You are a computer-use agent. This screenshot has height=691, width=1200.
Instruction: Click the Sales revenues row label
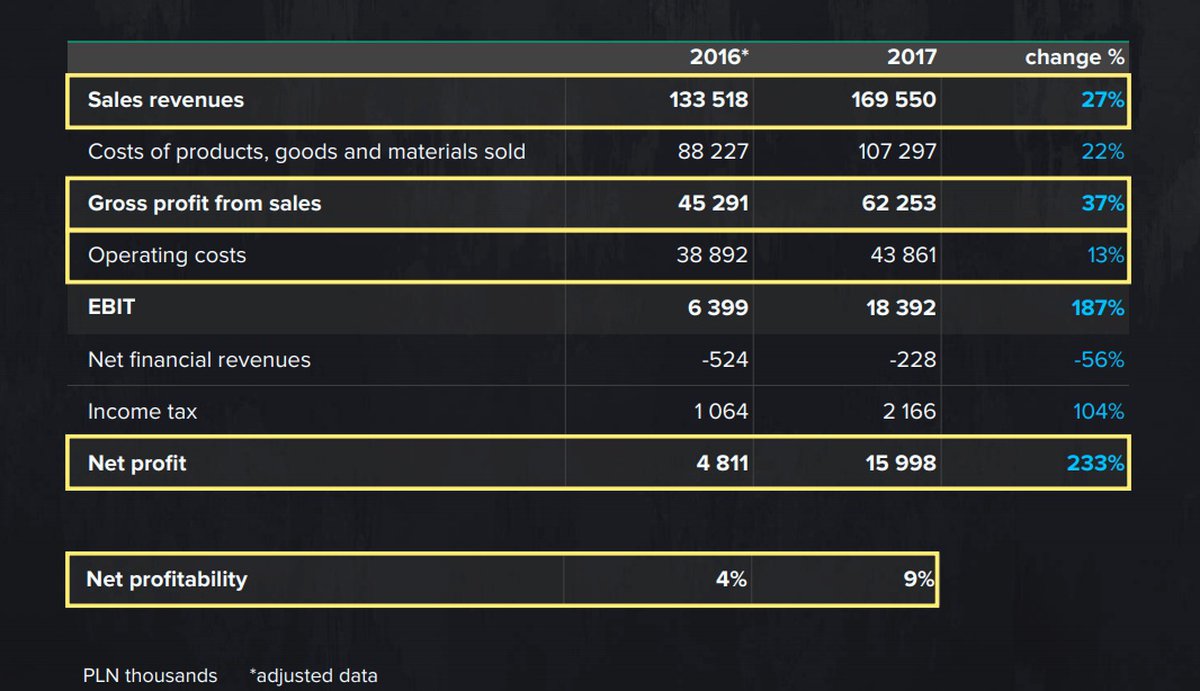point(166,100)
